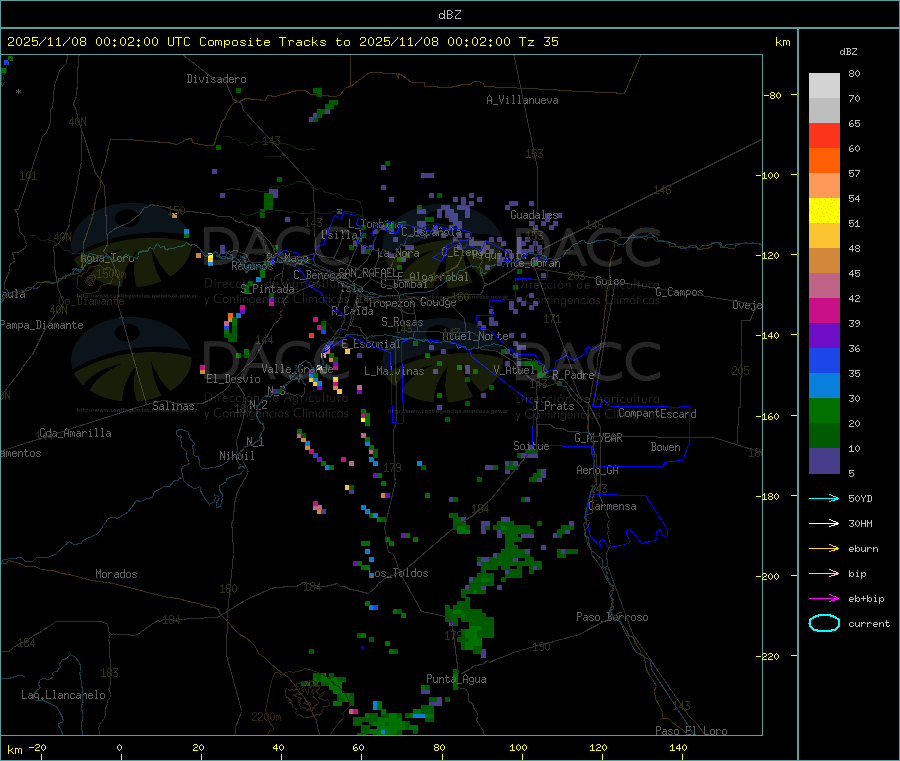Select the 65–70 dBZ light gray swatch
The width and height of the screenshot is (900, 761).
point(824,111)
